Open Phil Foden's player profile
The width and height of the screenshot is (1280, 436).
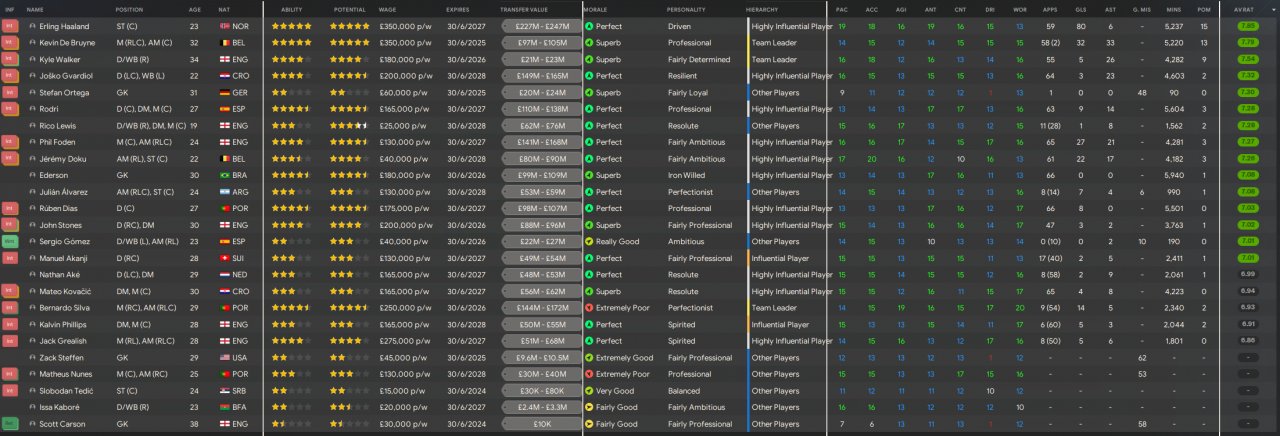tap(58, 142)
